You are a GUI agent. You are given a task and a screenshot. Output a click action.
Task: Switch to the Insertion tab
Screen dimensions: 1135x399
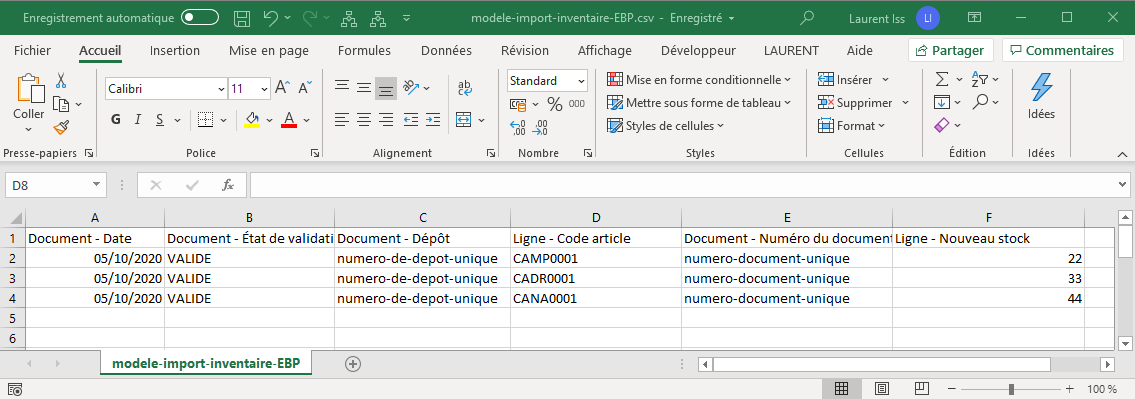point(174,51)
